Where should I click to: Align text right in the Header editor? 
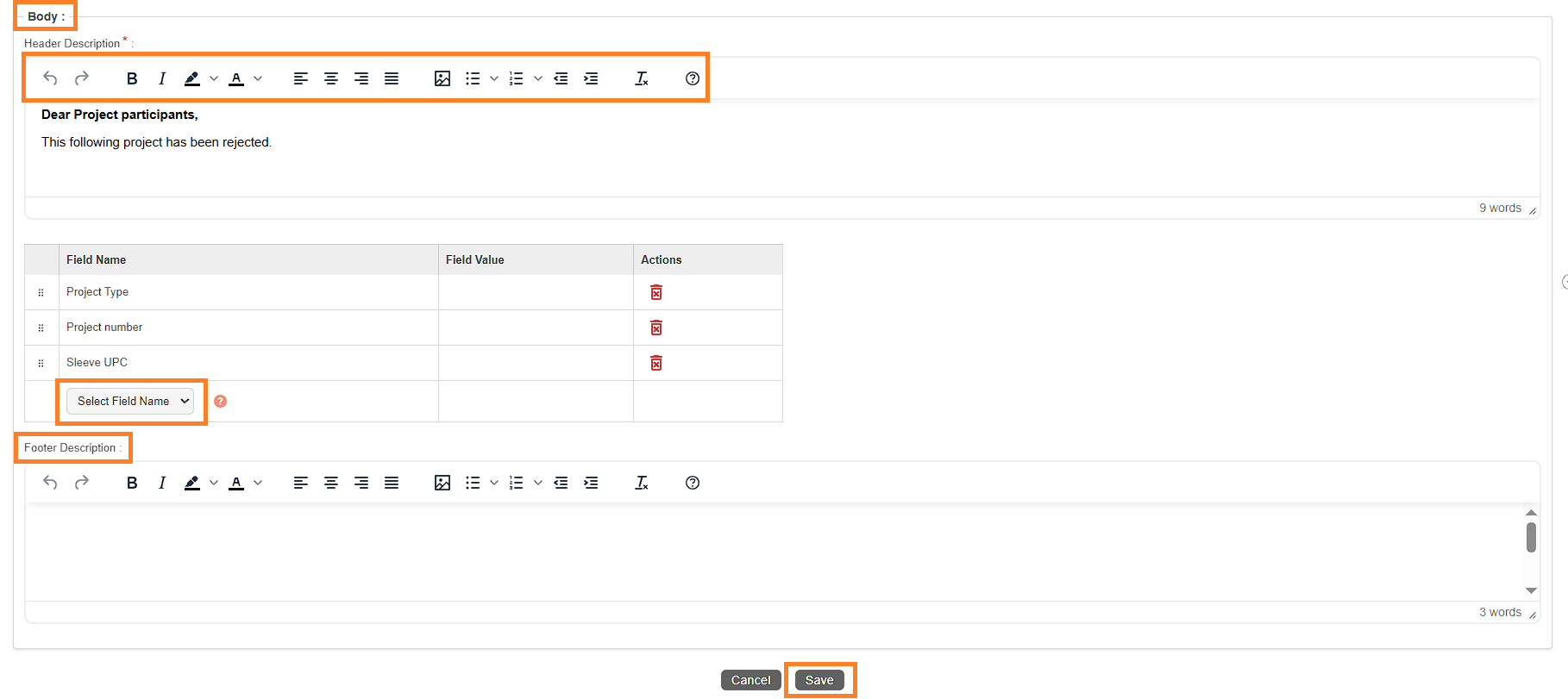coord(361,78)
